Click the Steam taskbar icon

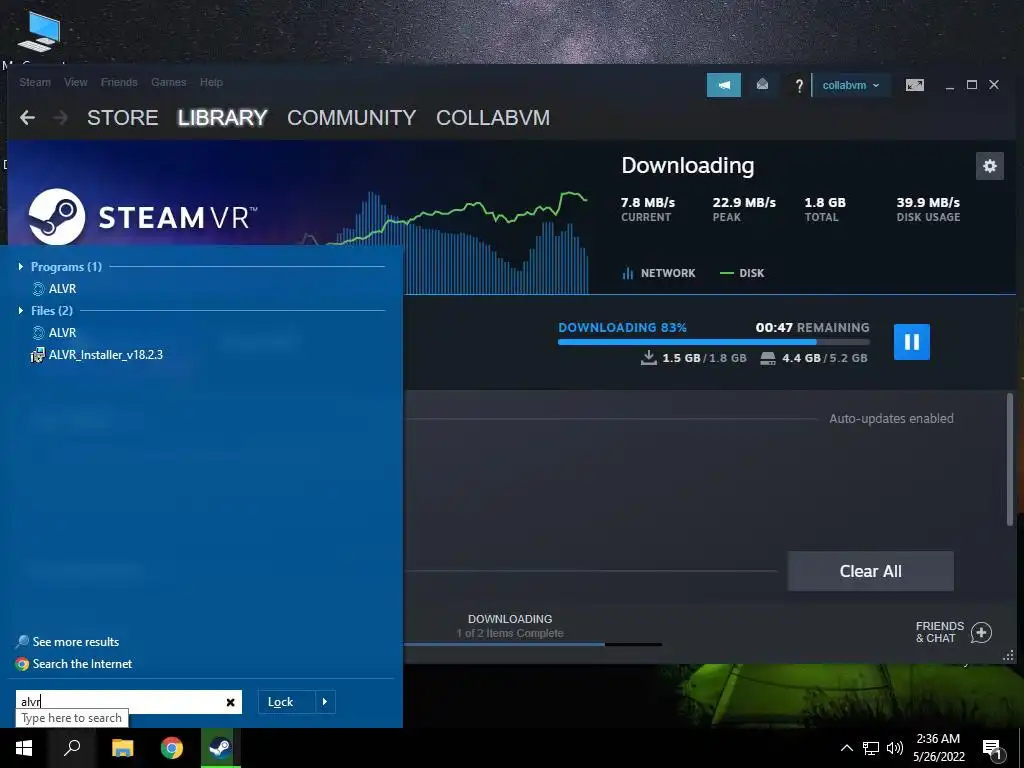221,748
